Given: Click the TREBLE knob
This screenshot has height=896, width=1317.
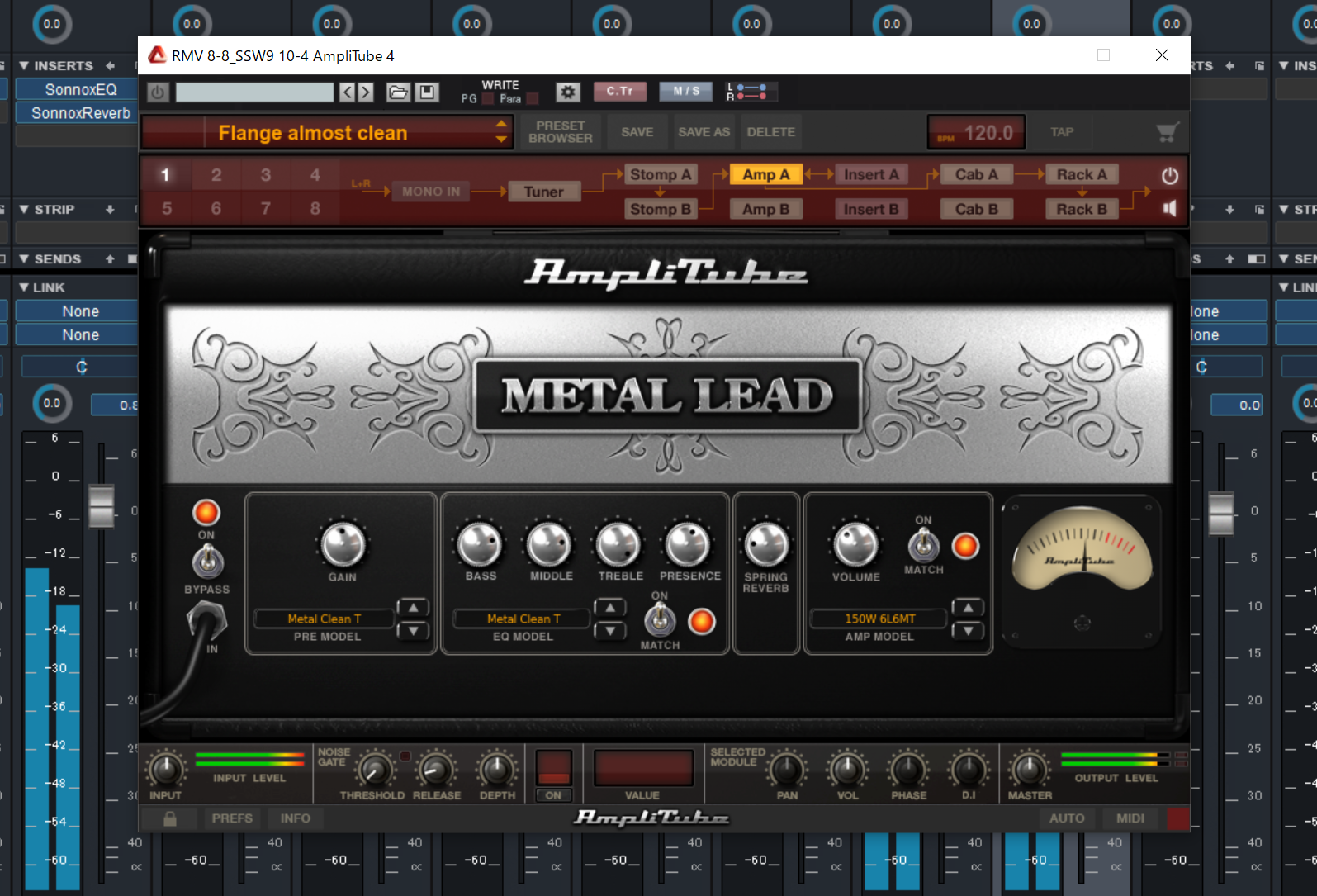Looking at the screenshot, I should [619, 544].
